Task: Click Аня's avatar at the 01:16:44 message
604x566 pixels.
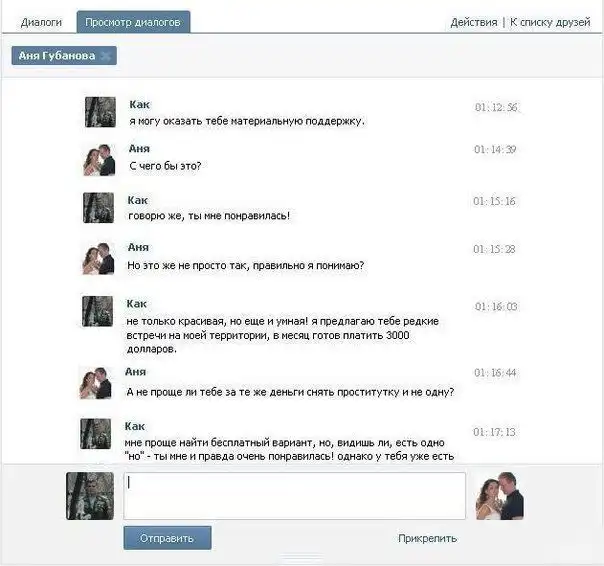Action: [96, 382]
